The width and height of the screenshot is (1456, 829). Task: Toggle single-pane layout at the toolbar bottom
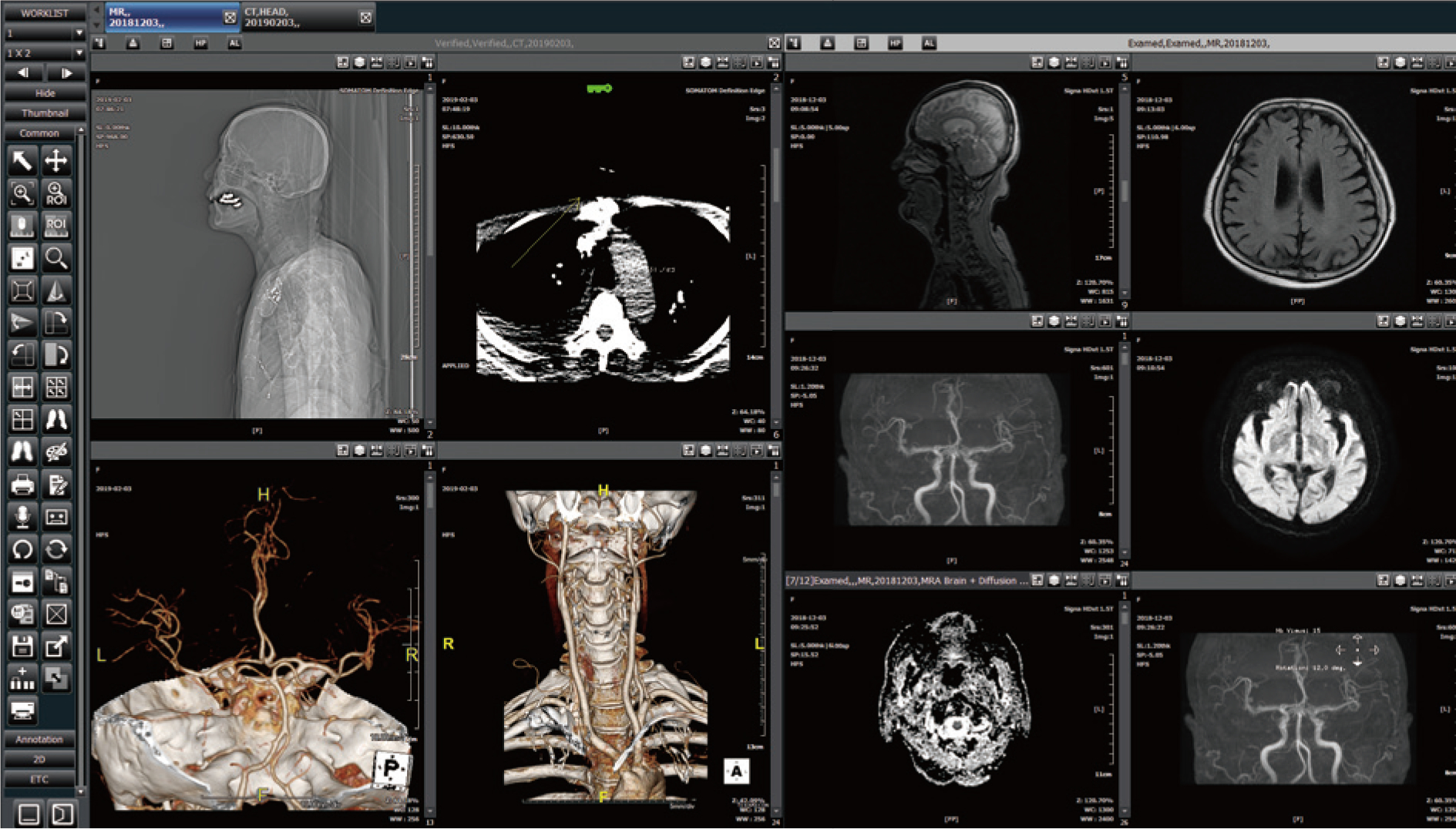pos(29,814)
